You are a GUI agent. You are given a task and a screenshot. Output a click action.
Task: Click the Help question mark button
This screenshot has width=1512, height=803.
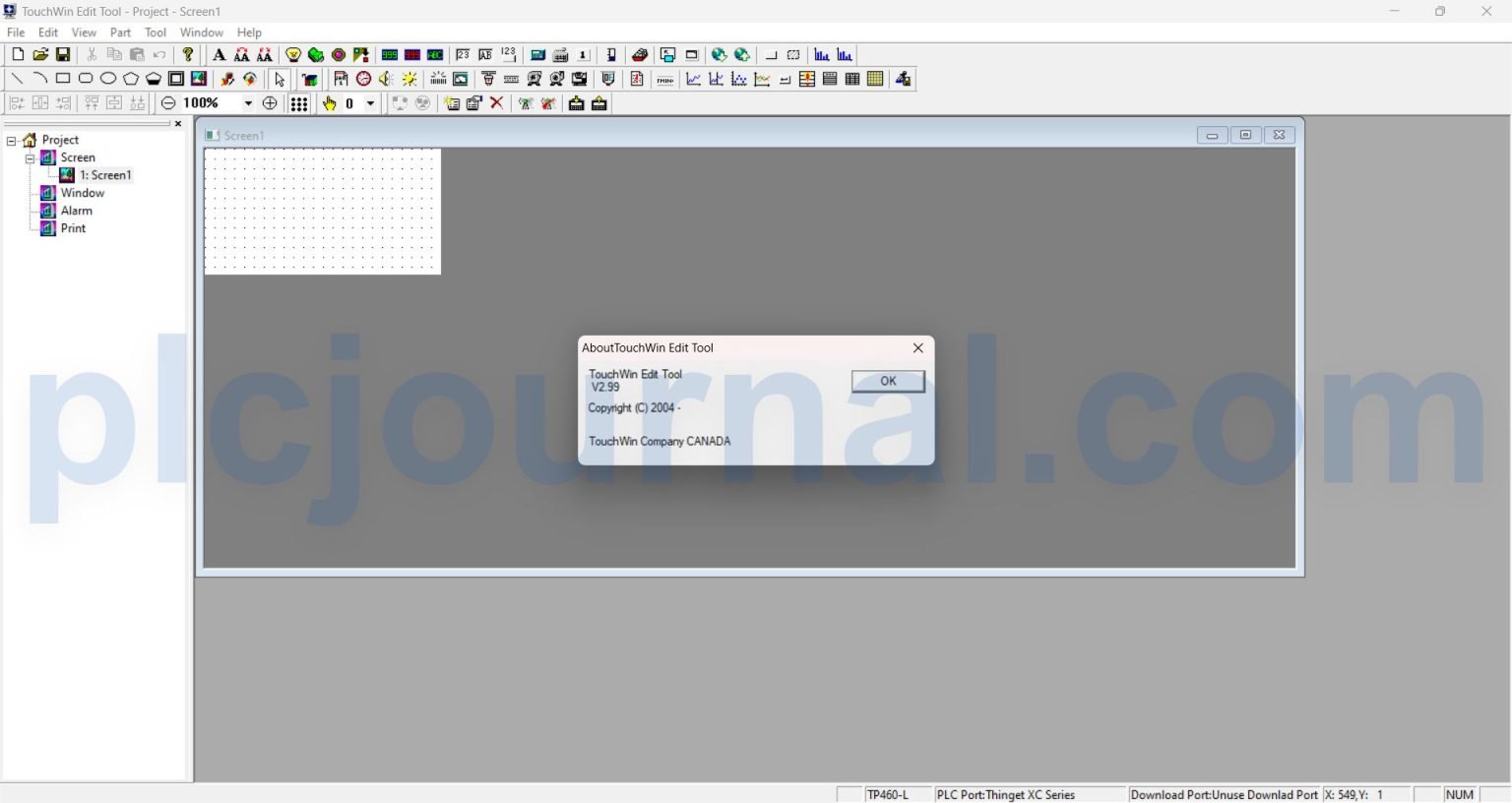tap(187, 54)
